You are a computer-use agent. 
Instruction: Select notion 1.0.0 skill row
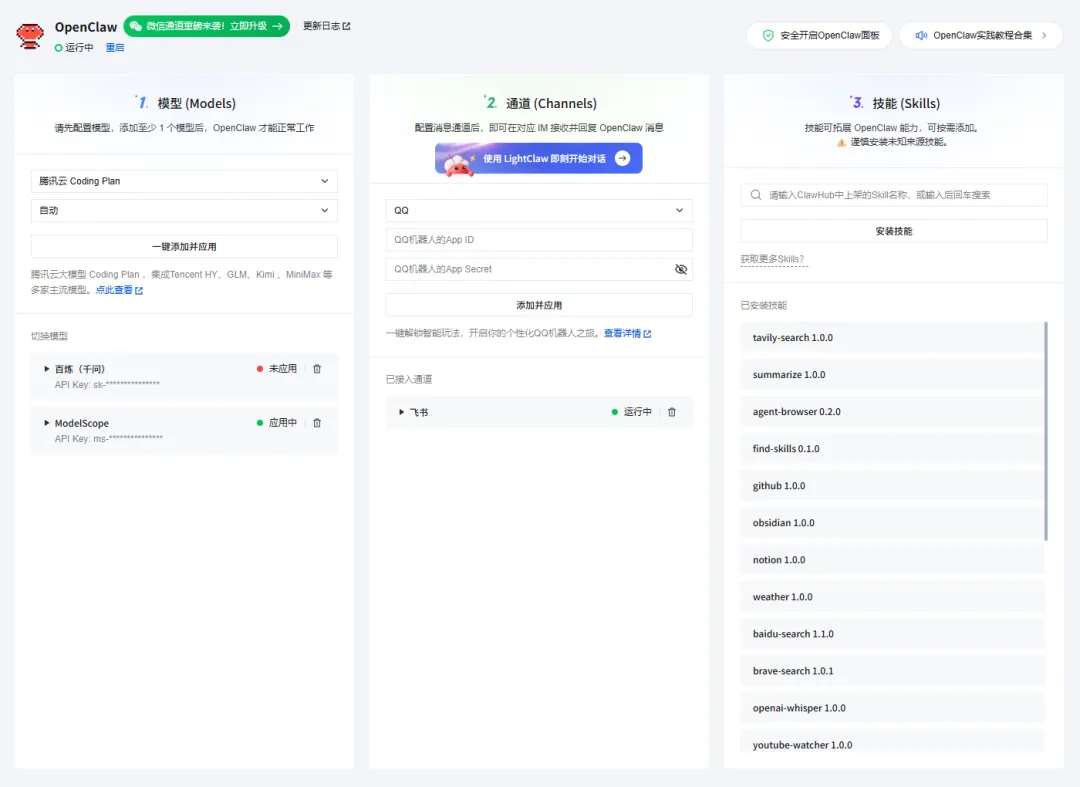click(x=892, y=560)
